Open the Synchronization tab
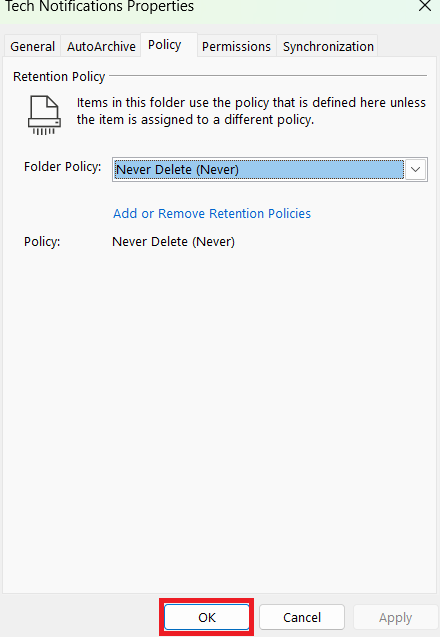Image resolution: width=440 pixels, height=637 pixels. (x=328, y=46)
